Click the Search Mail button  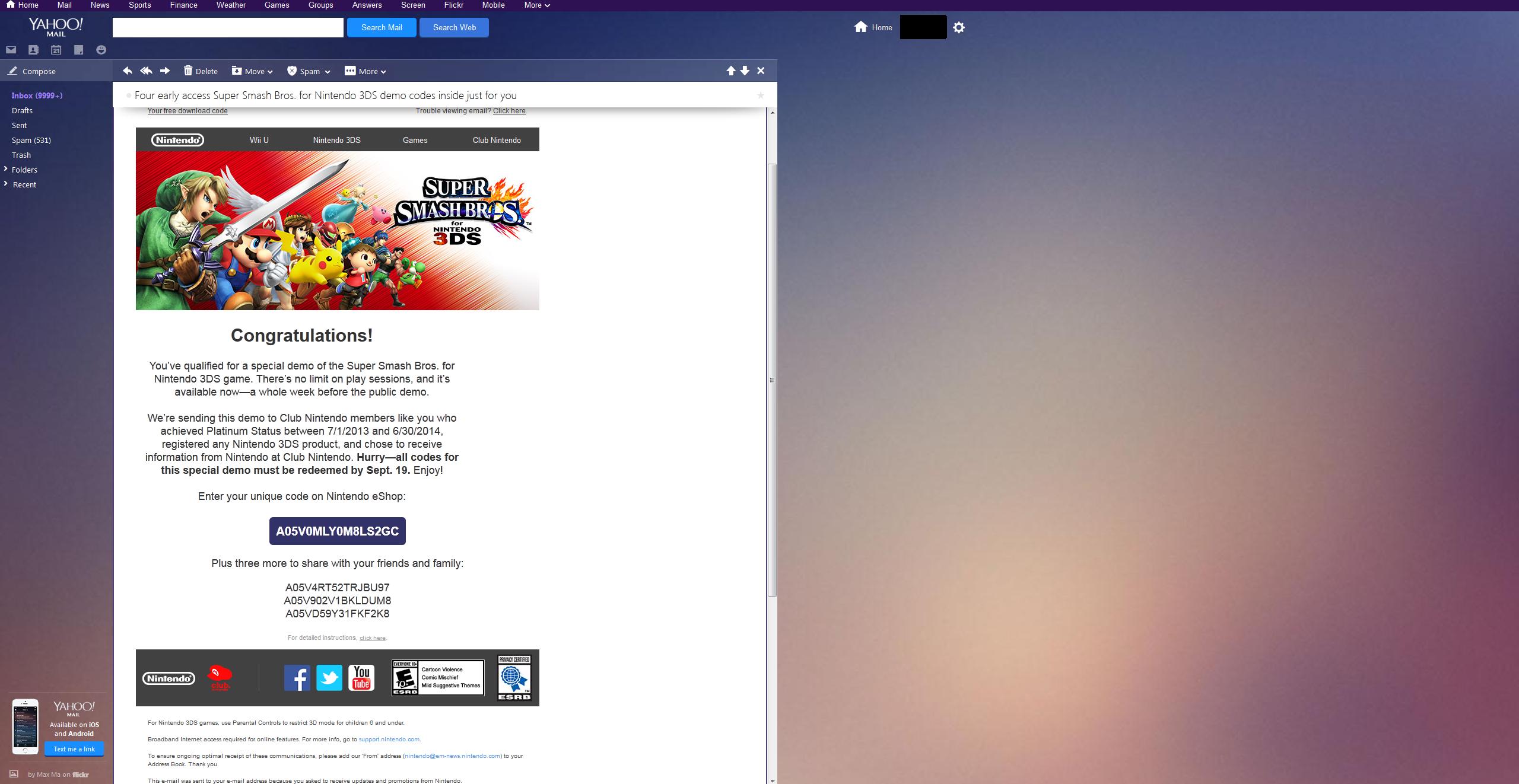click(382, 27)
